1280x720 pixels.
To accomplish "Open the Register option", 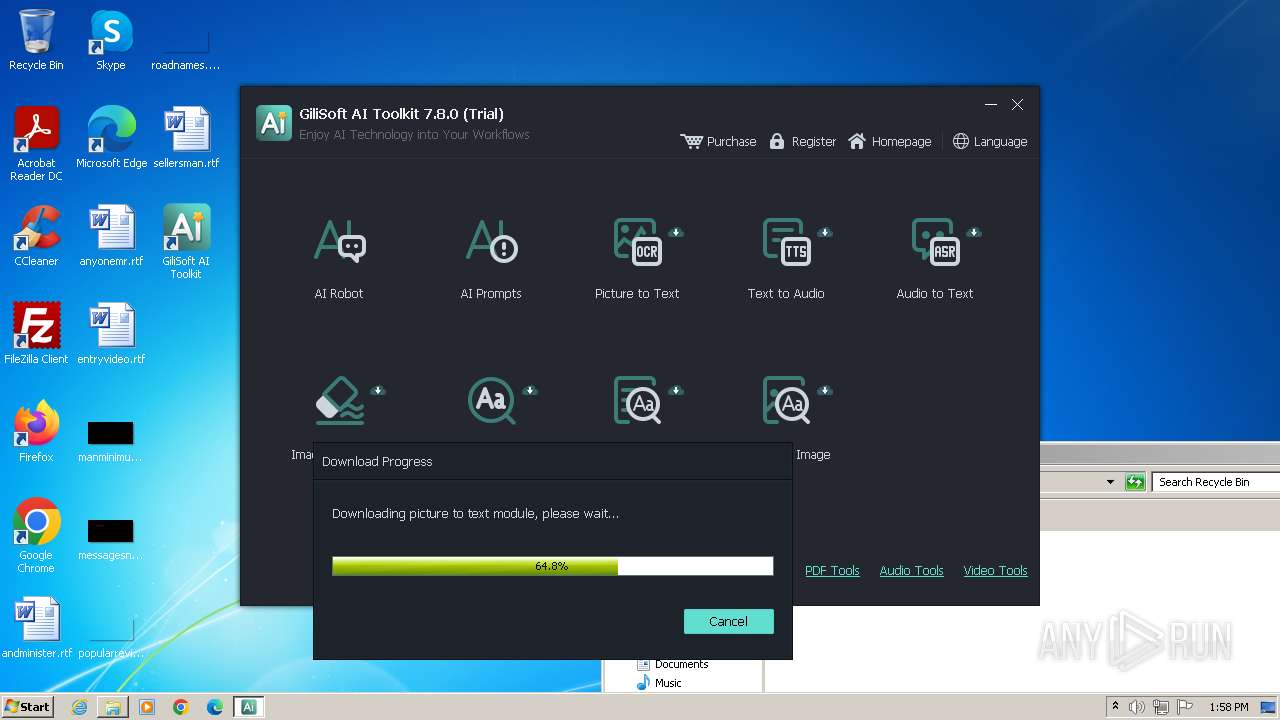I will [802, 141].
